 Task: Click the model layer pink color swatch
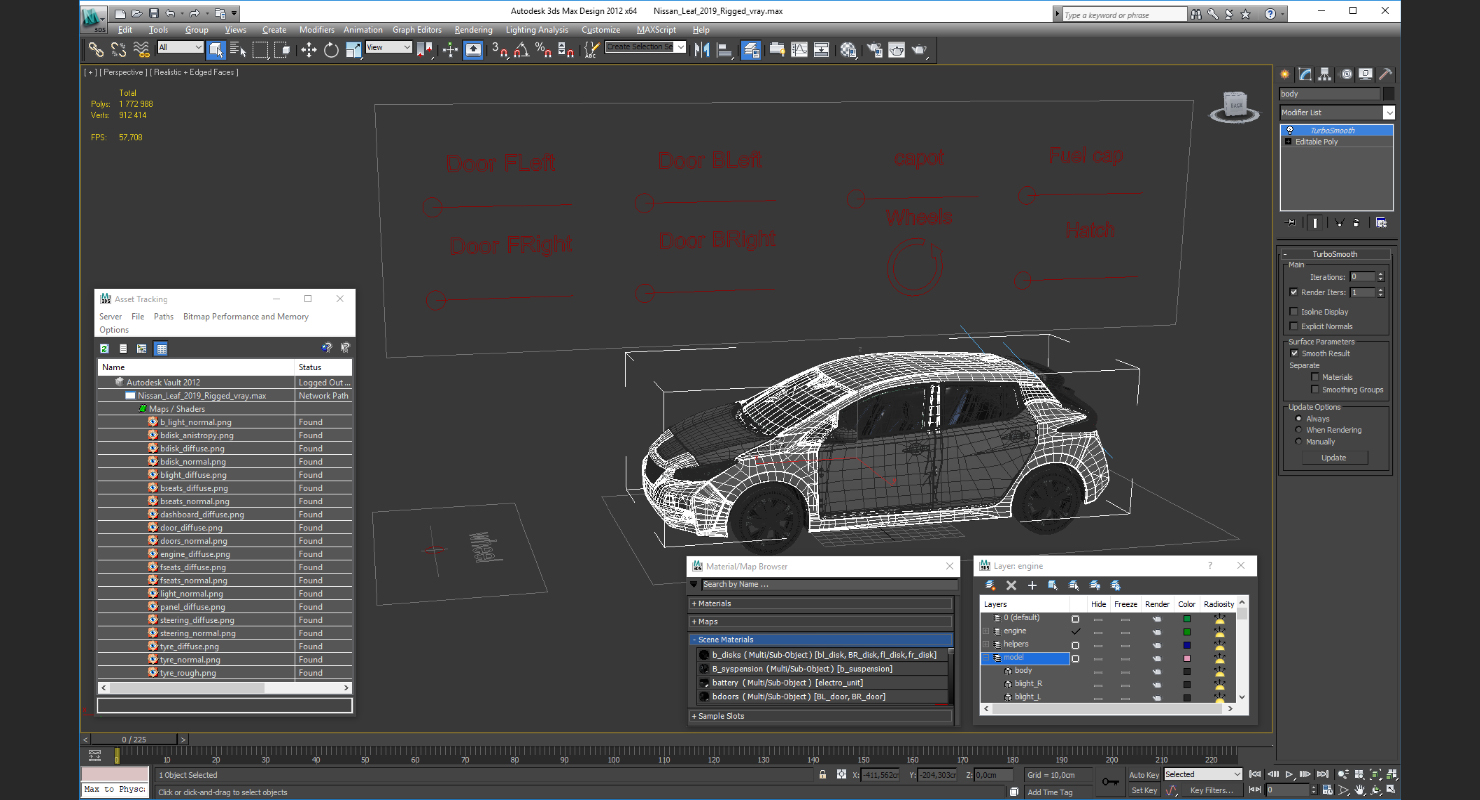pyautogui.click(x=1187, y=658)
